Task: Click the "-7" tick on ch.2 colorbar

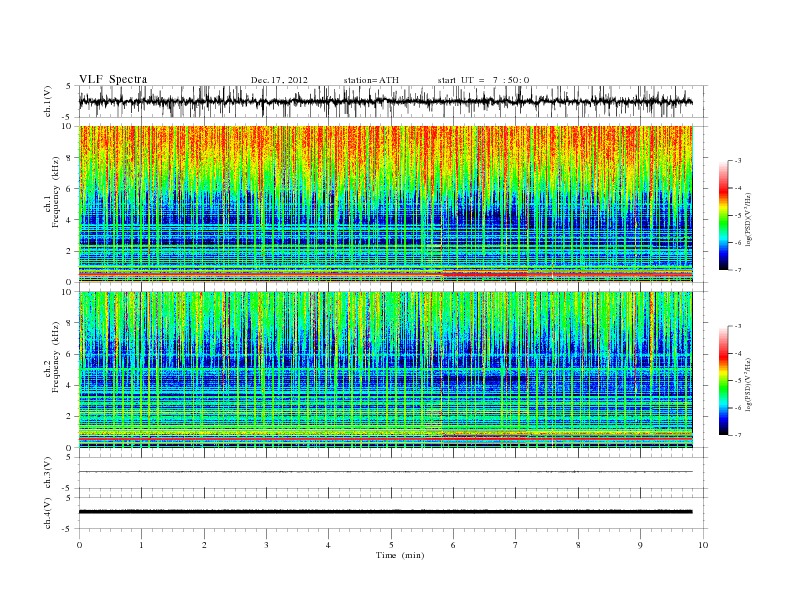Action: (738, 435)
